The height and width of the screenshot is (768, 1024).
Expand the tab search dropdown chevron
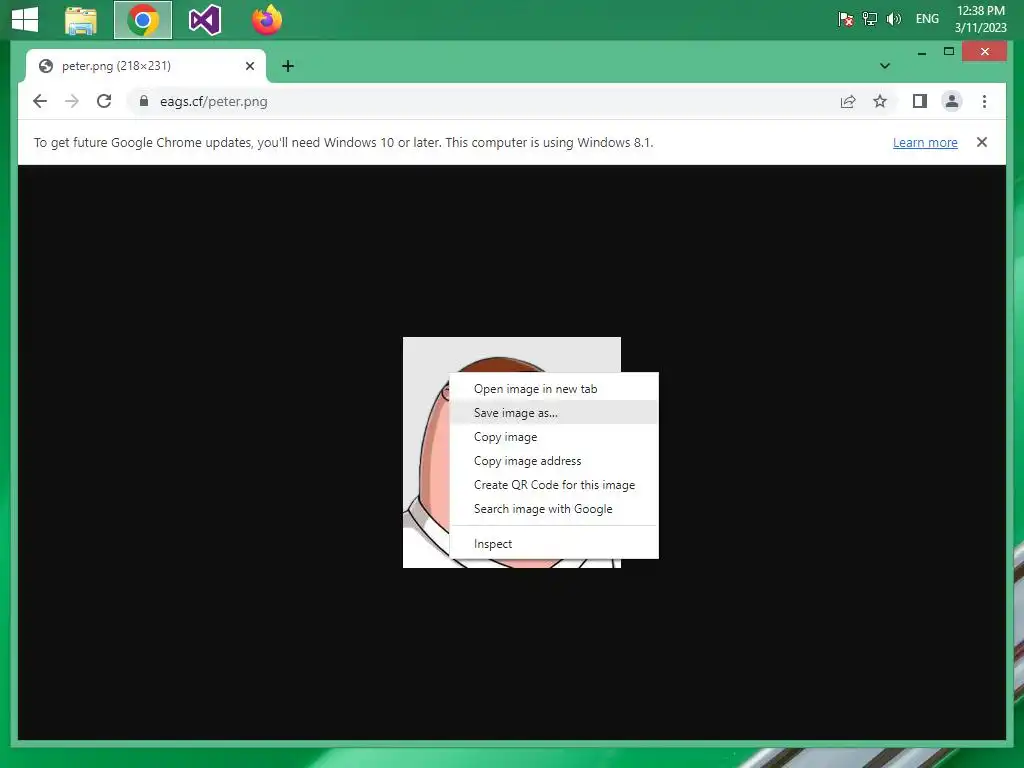pyautogui.click(x=885, y=66)
